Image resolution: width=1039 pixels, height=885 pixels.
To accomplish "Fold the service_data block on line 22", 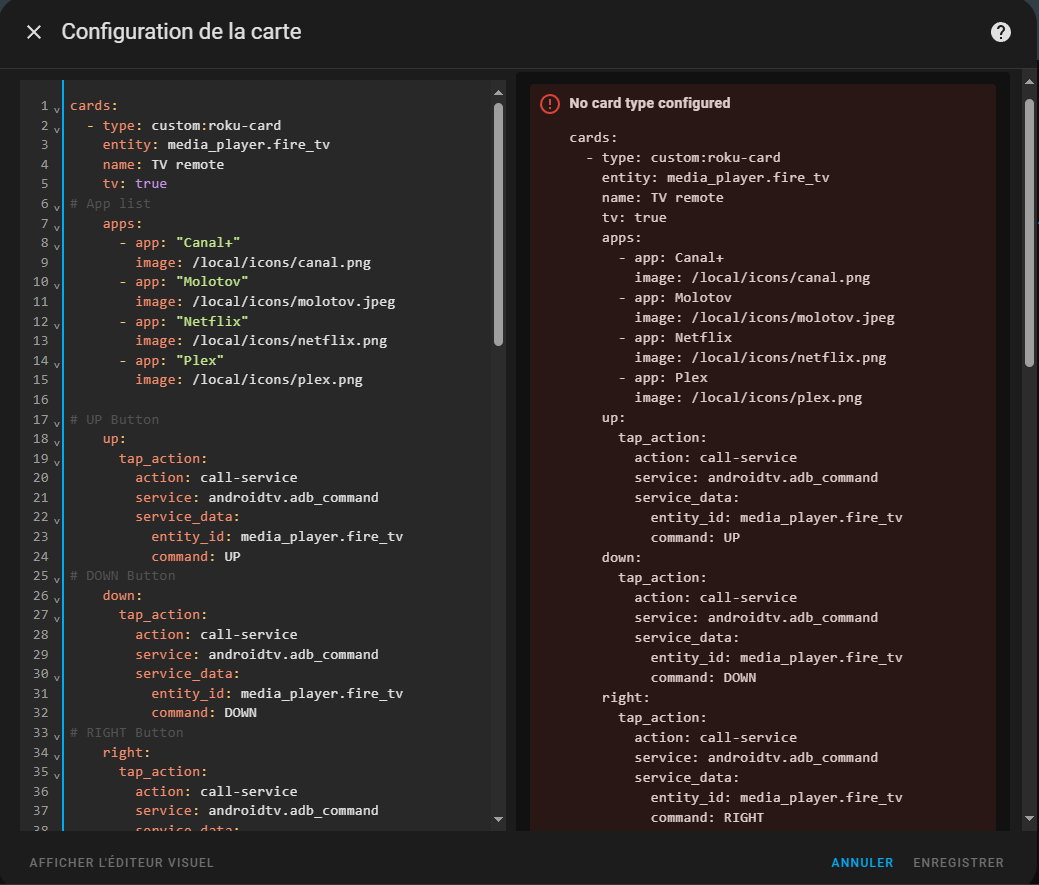I will click(57, 520).
